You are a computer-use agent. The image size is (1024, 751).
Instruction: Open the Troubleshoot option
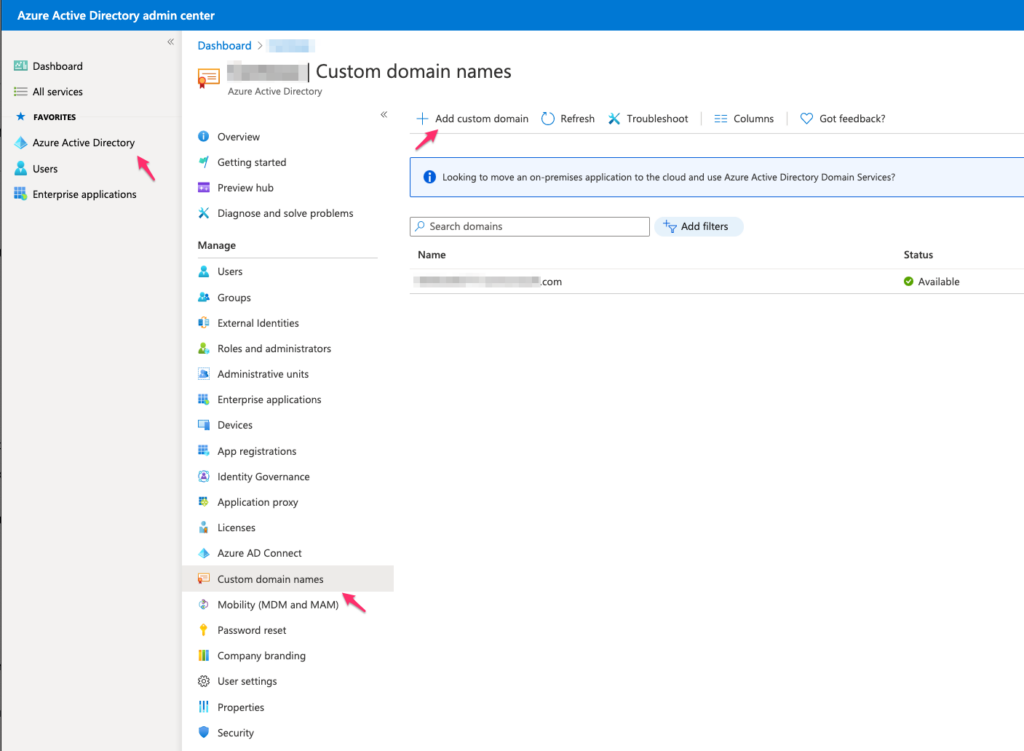[648, 118]
